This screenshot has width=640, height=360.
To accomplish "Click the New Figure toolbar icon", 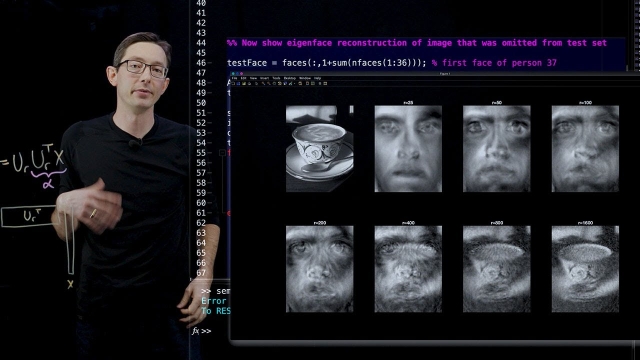I will 233,83.
